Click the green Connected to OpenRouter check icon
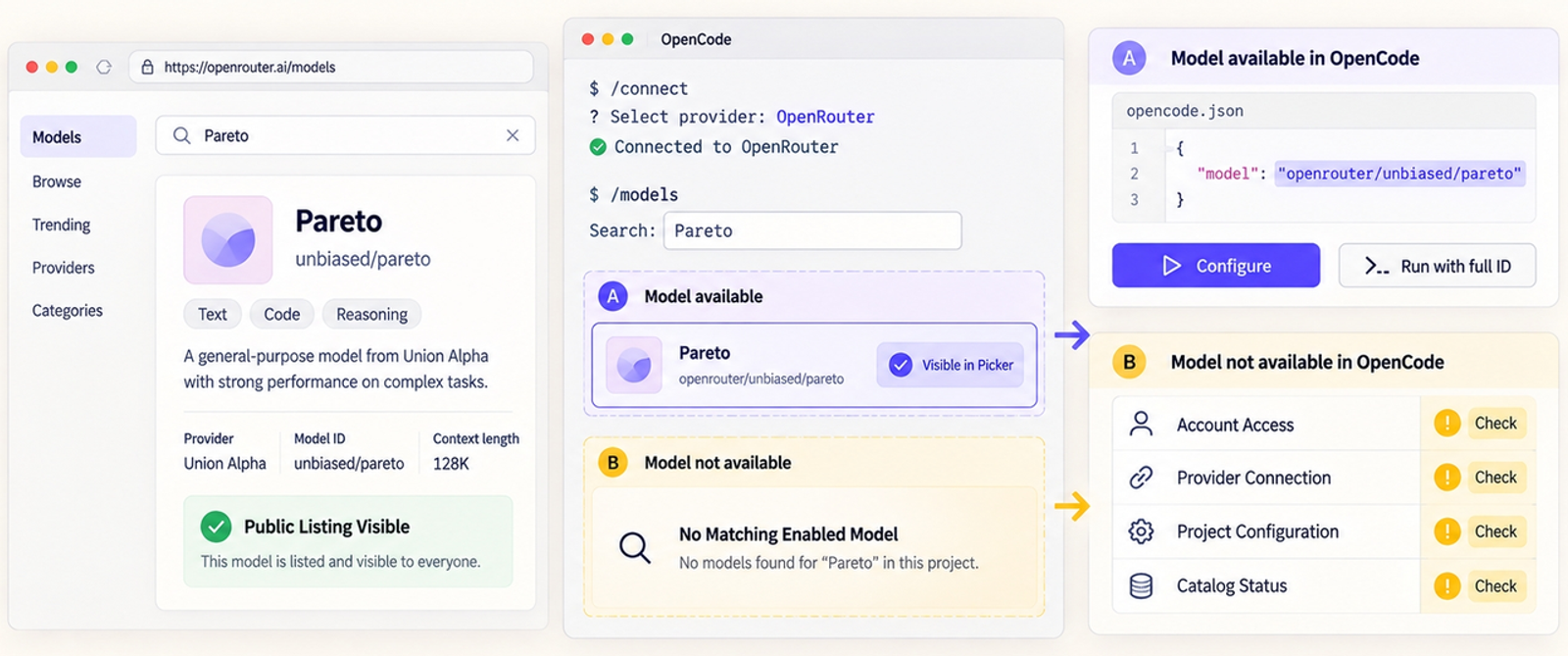 coord(598,147)
